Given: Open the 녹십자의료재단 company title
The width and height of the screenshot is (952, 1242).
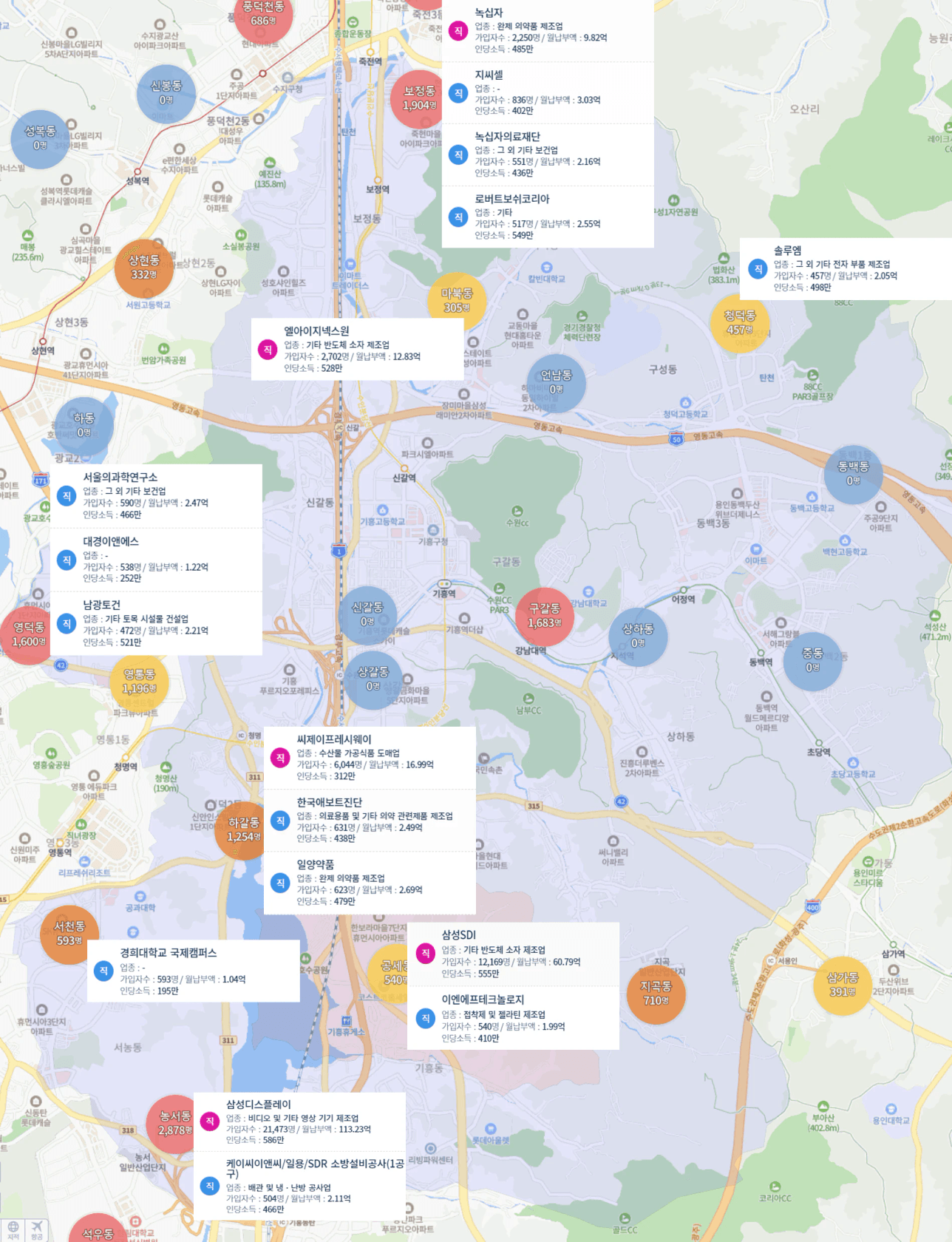Looking at the screenshot, I should point(507,137).
